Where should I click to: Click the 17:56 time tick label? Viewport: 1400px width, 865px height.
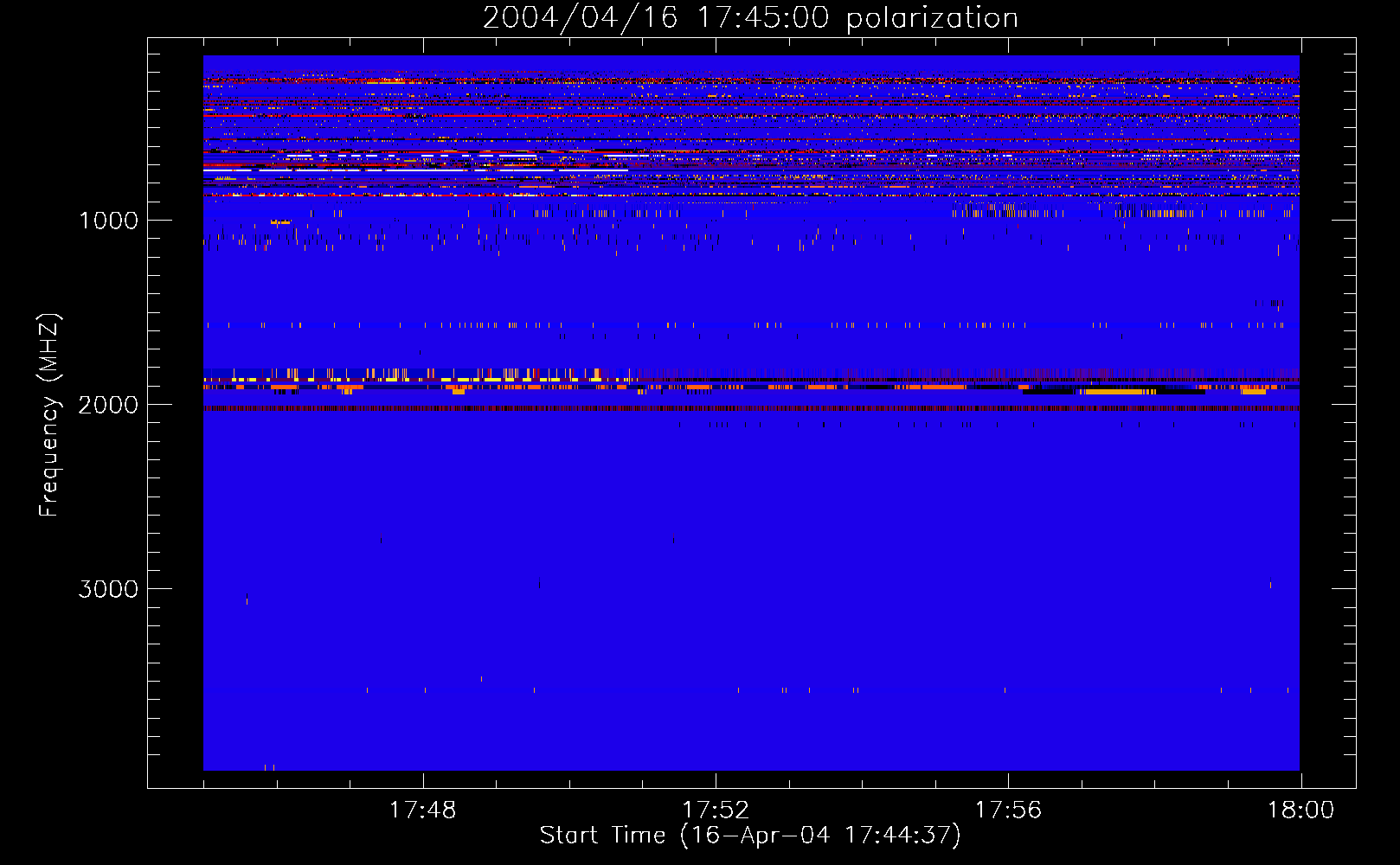coord(1008,811)
